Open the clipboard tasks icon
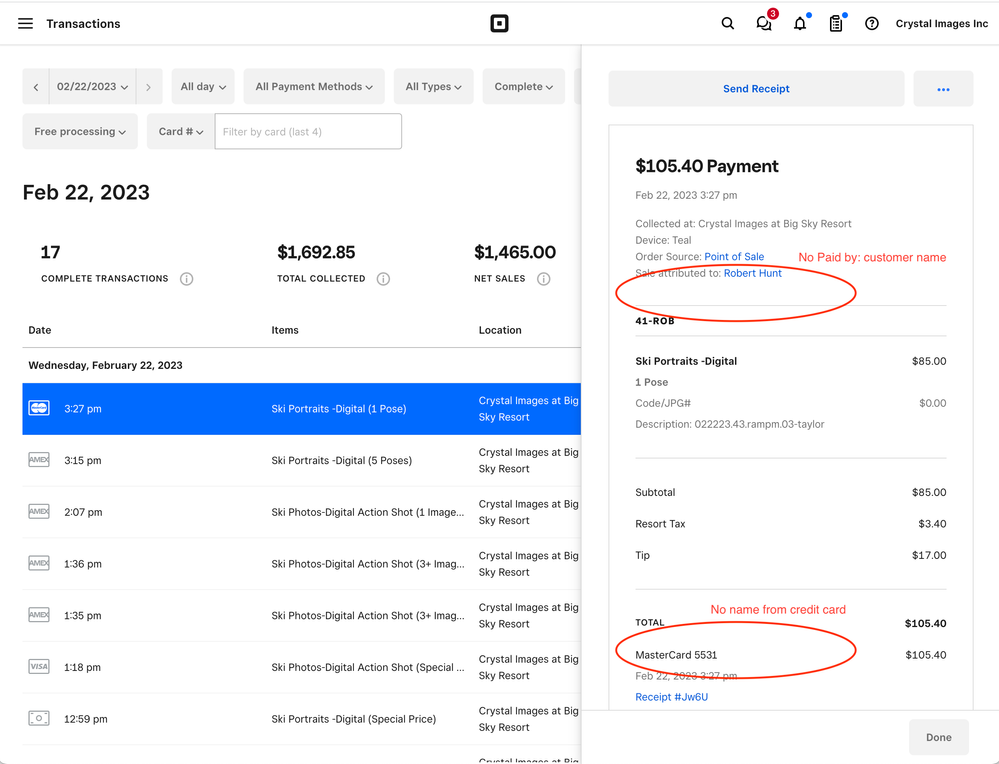 click(x=836, y=24)
